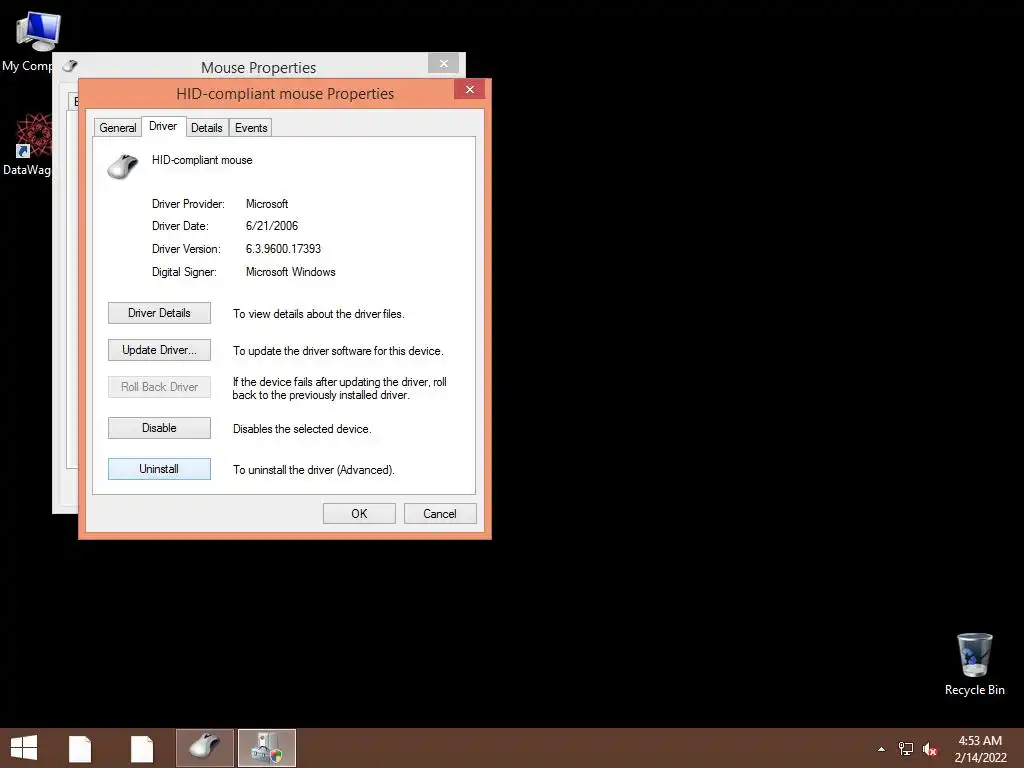The width and height of the screenshot is (1024, 768).
Task: Click the Disable device button
Action: 159,428
